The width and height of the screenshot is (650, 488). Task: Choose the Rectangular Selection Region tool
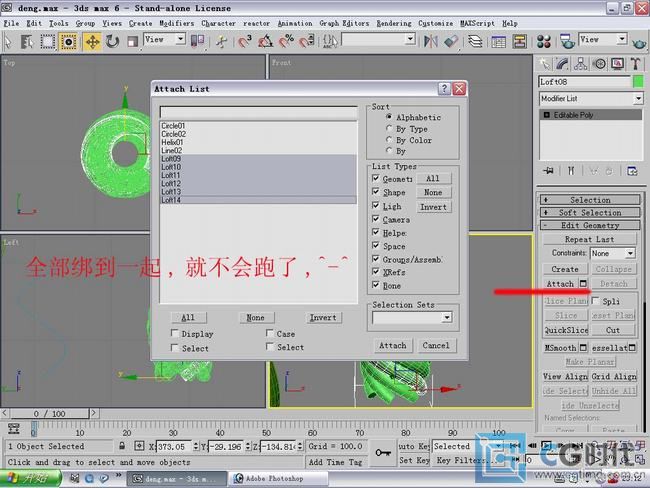[47, 41]
